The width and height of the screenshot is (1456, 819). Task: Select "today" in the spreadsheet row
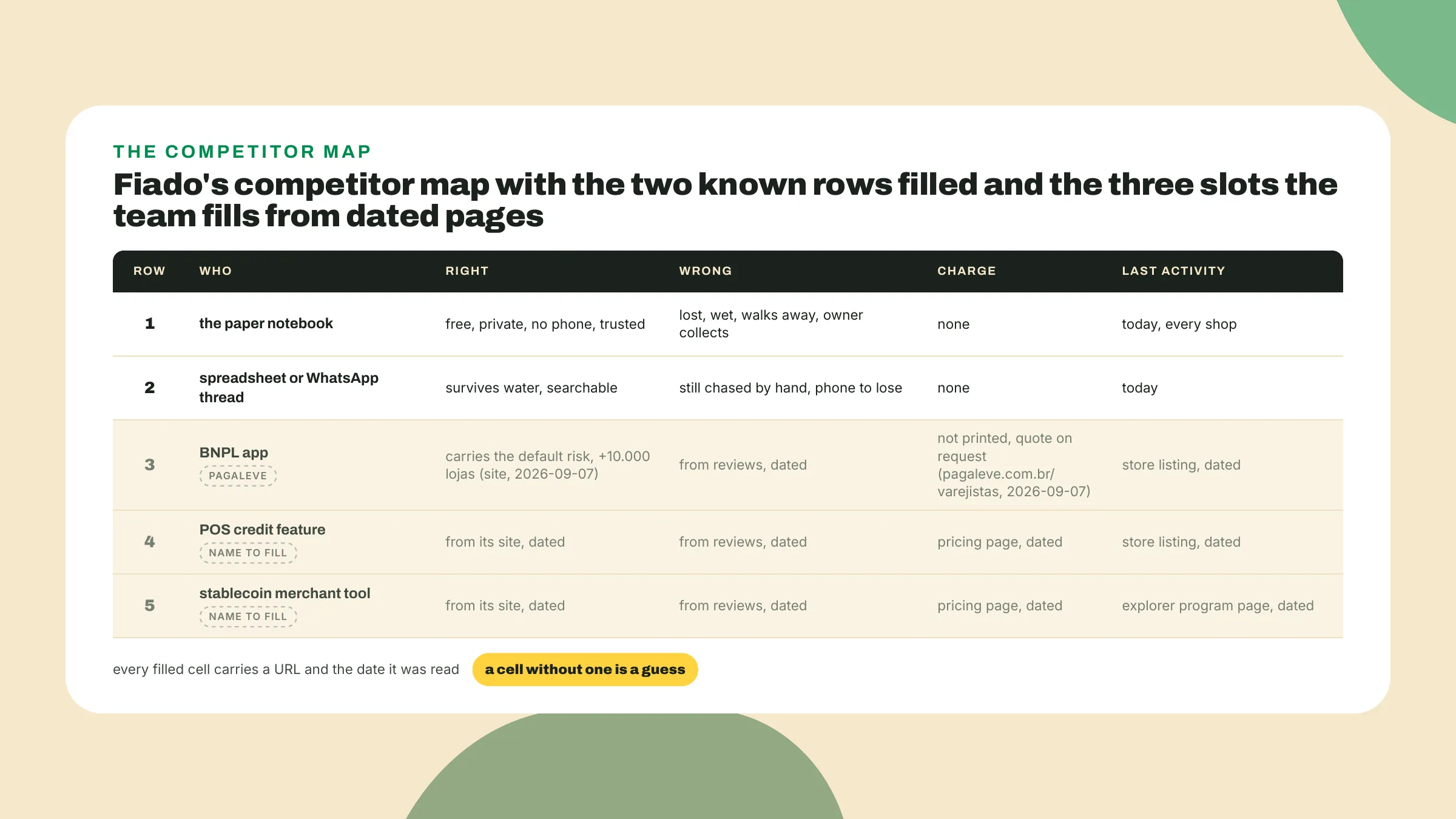click(x=1139, y=388)
